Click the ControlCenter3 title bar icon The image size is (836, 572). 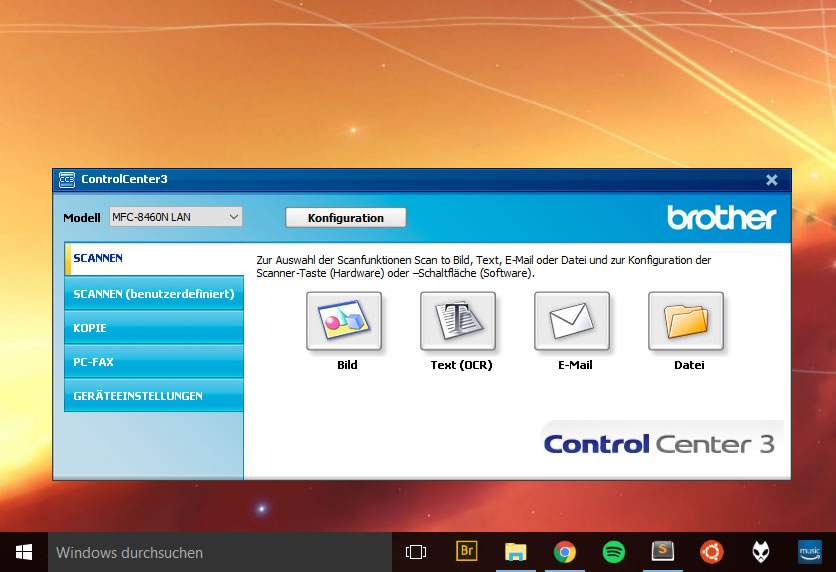coord(67,180)
